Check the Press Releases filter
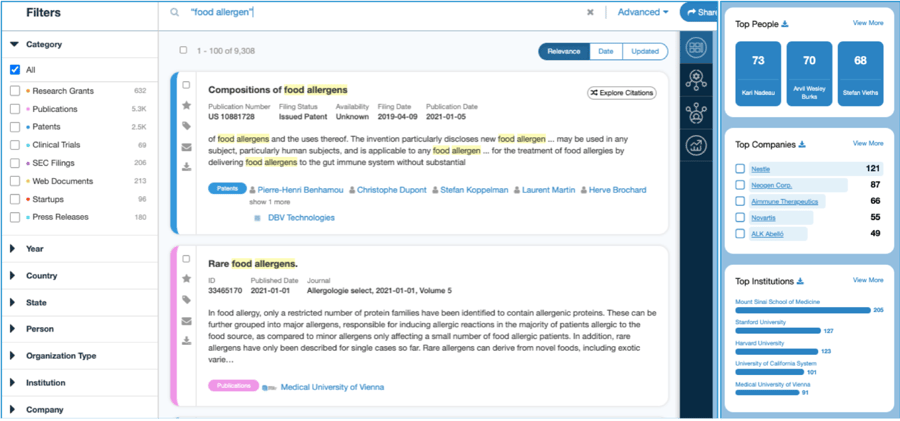The width and height of the screenshot is (900, 421). click(15, 217)
